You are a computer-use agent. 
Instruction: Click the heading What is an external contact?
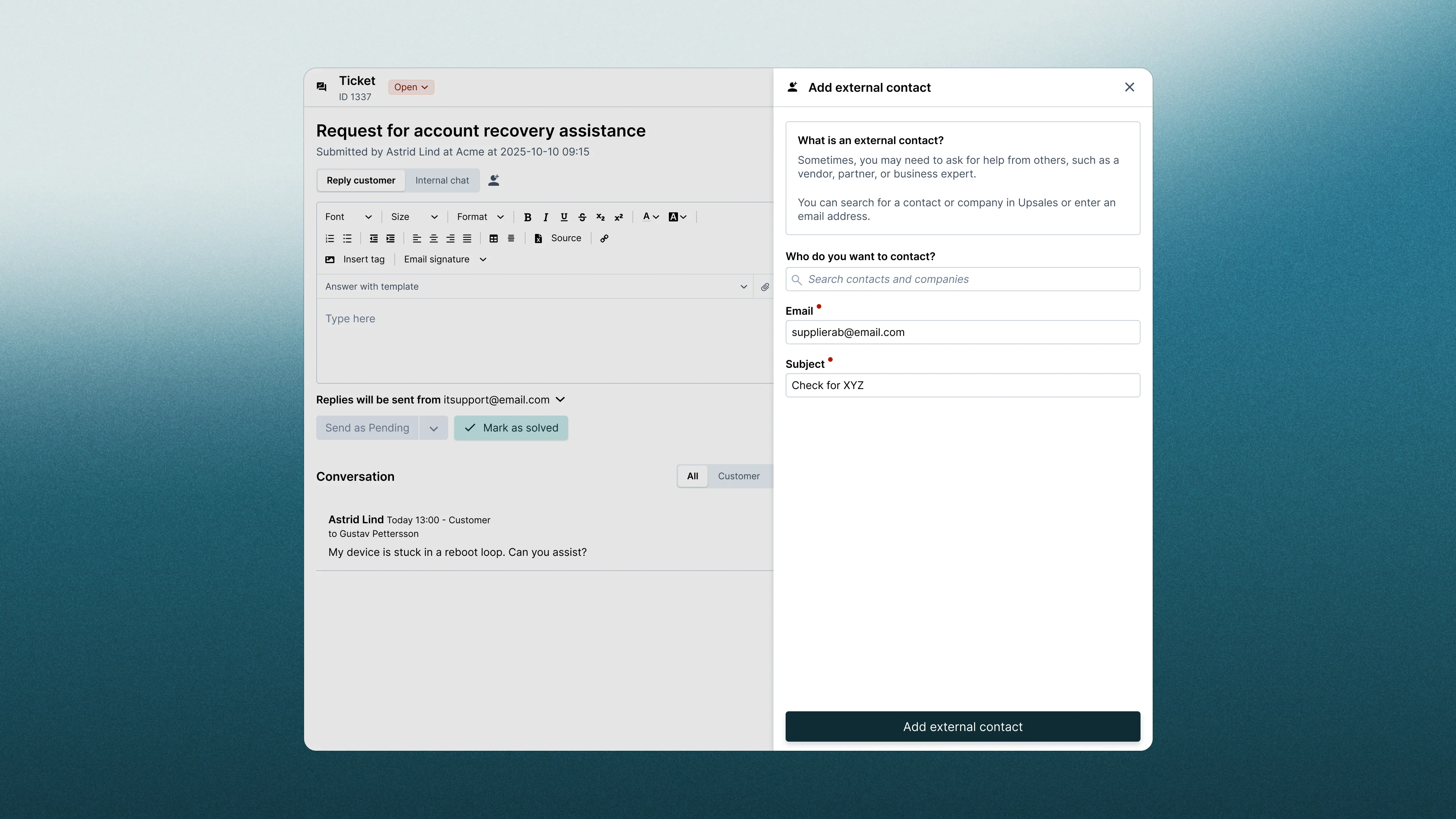tap(871, 141)
